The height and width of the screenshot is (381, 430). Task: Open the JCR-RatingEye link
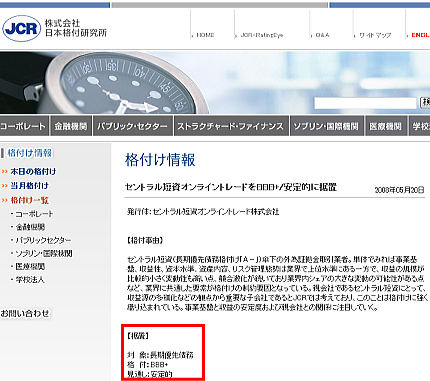pyautogui.click(x=262, y=35)
